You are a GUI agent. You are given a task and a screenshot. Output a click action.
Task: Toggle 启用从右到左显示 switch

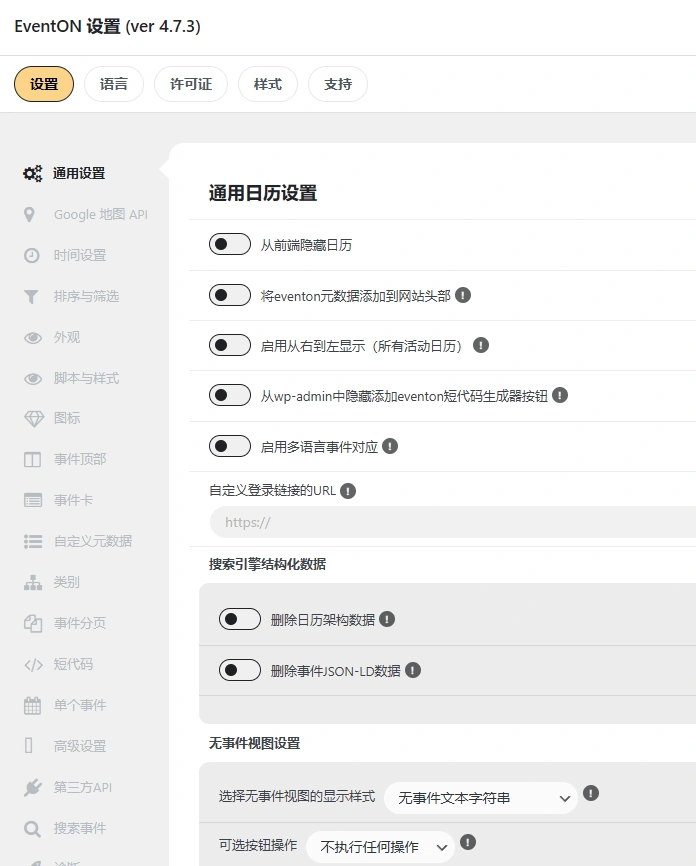pyautogui.click(x=230, y=345)
